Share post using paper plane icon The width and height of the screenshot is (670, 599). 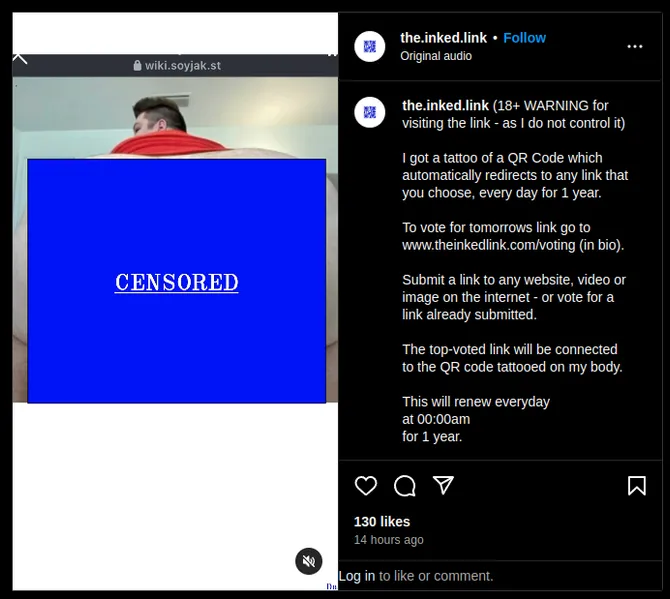click(x=443, y=485)
